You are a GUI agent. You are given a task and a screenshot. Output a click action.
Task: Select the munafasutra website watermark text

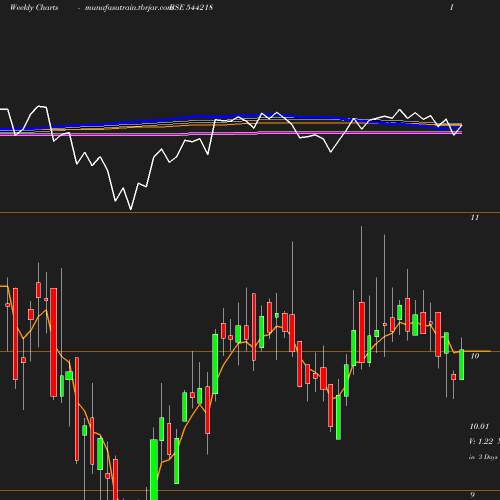(x=127, y=7)
